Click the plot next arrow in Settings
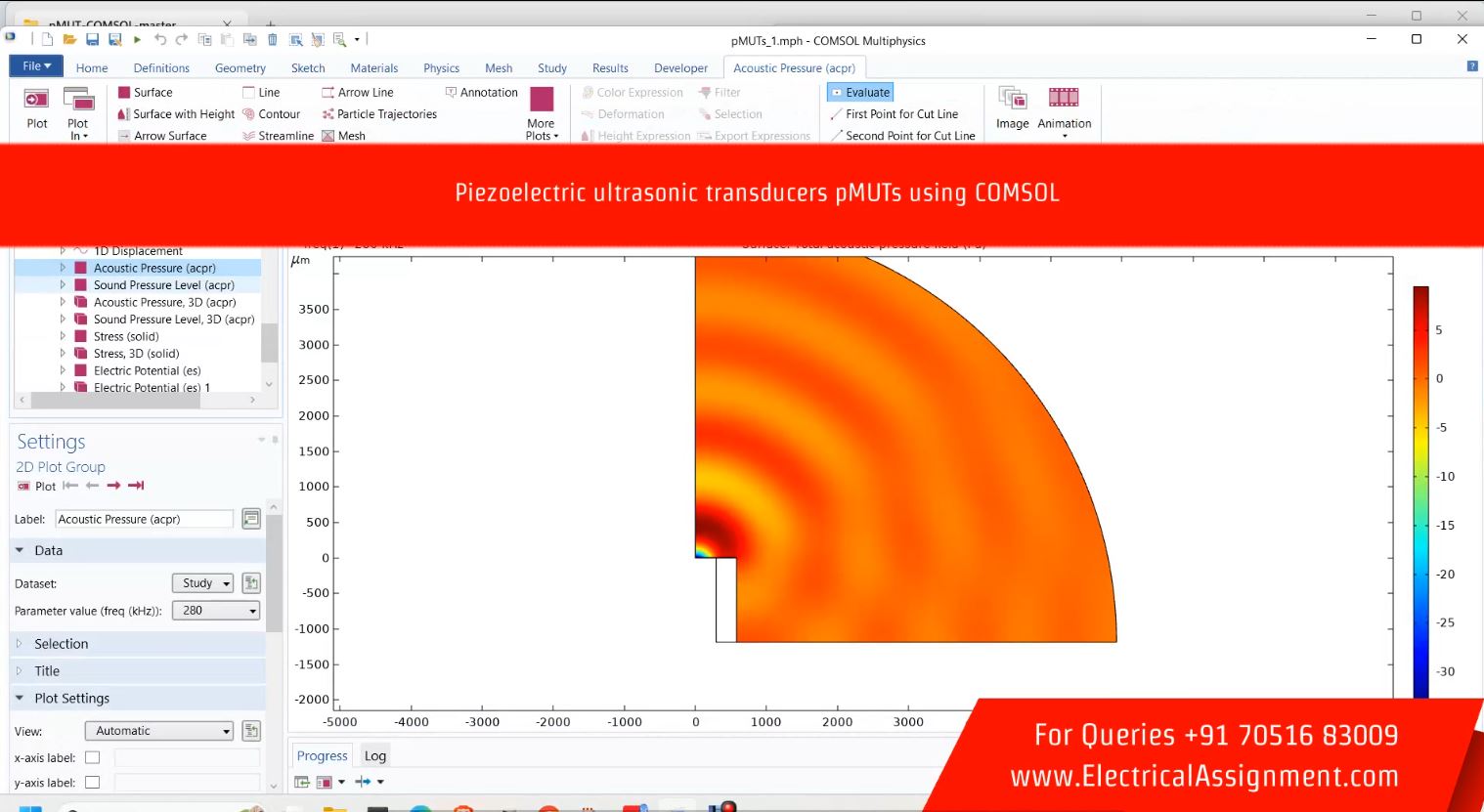1484x812 pixels. tap(113, 486)
